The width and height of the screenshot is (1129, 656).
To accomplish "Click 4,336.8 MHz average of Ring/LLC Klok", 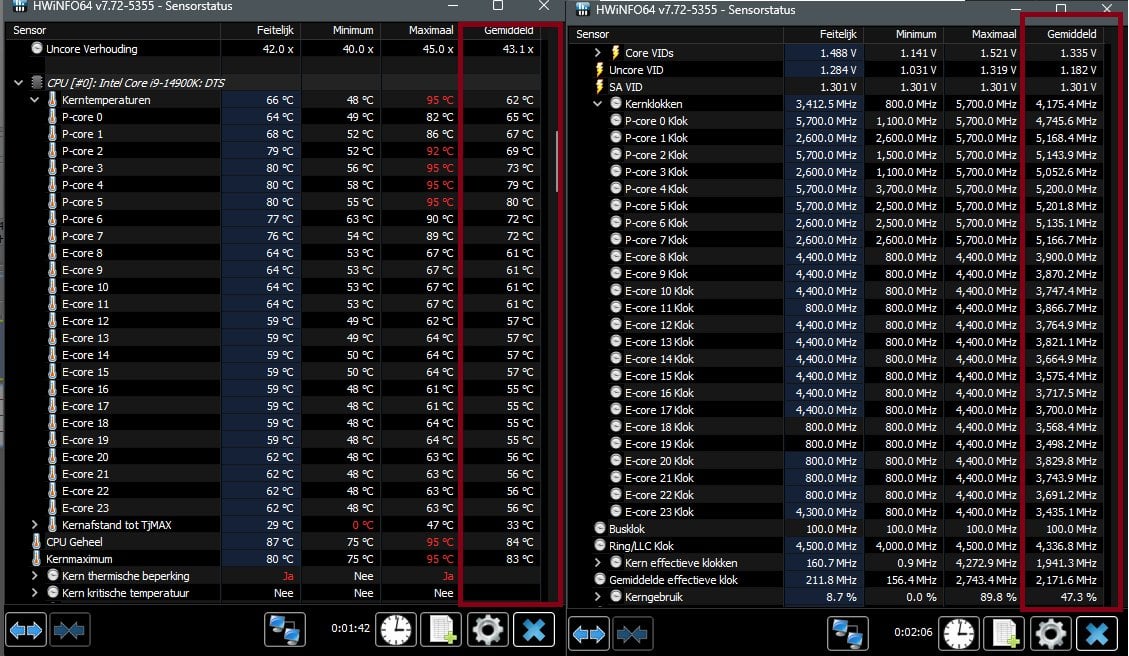I will coord(1066,546).
